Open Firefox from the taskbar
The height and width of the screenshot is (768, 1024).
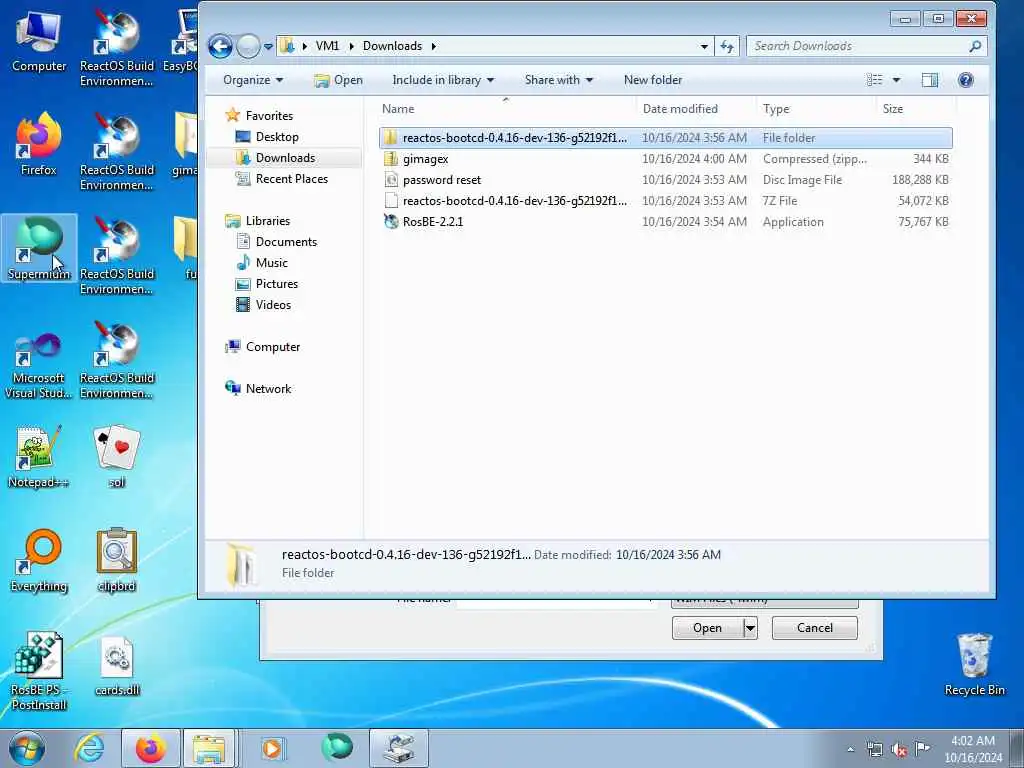[x=151, y=748]
